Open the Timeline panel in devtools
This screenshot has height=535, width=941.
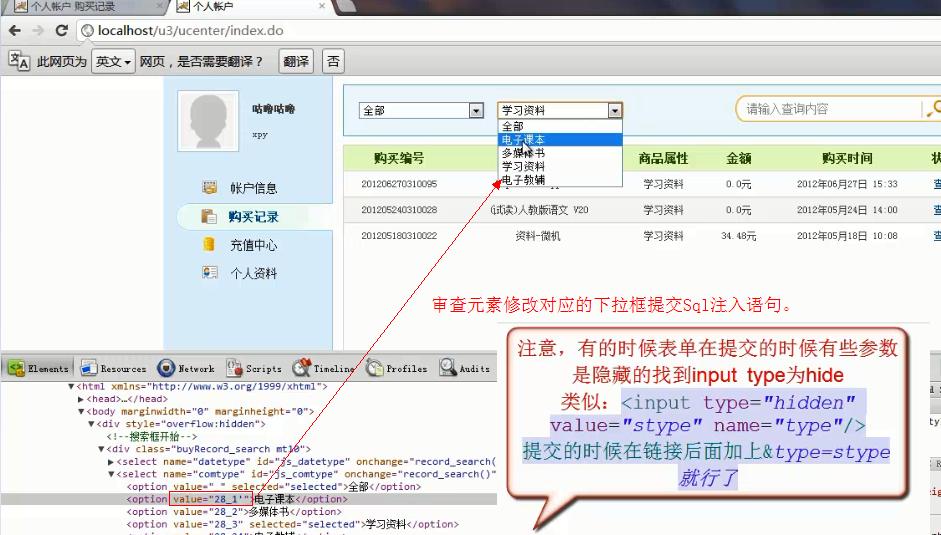click(x=323, y=368)
